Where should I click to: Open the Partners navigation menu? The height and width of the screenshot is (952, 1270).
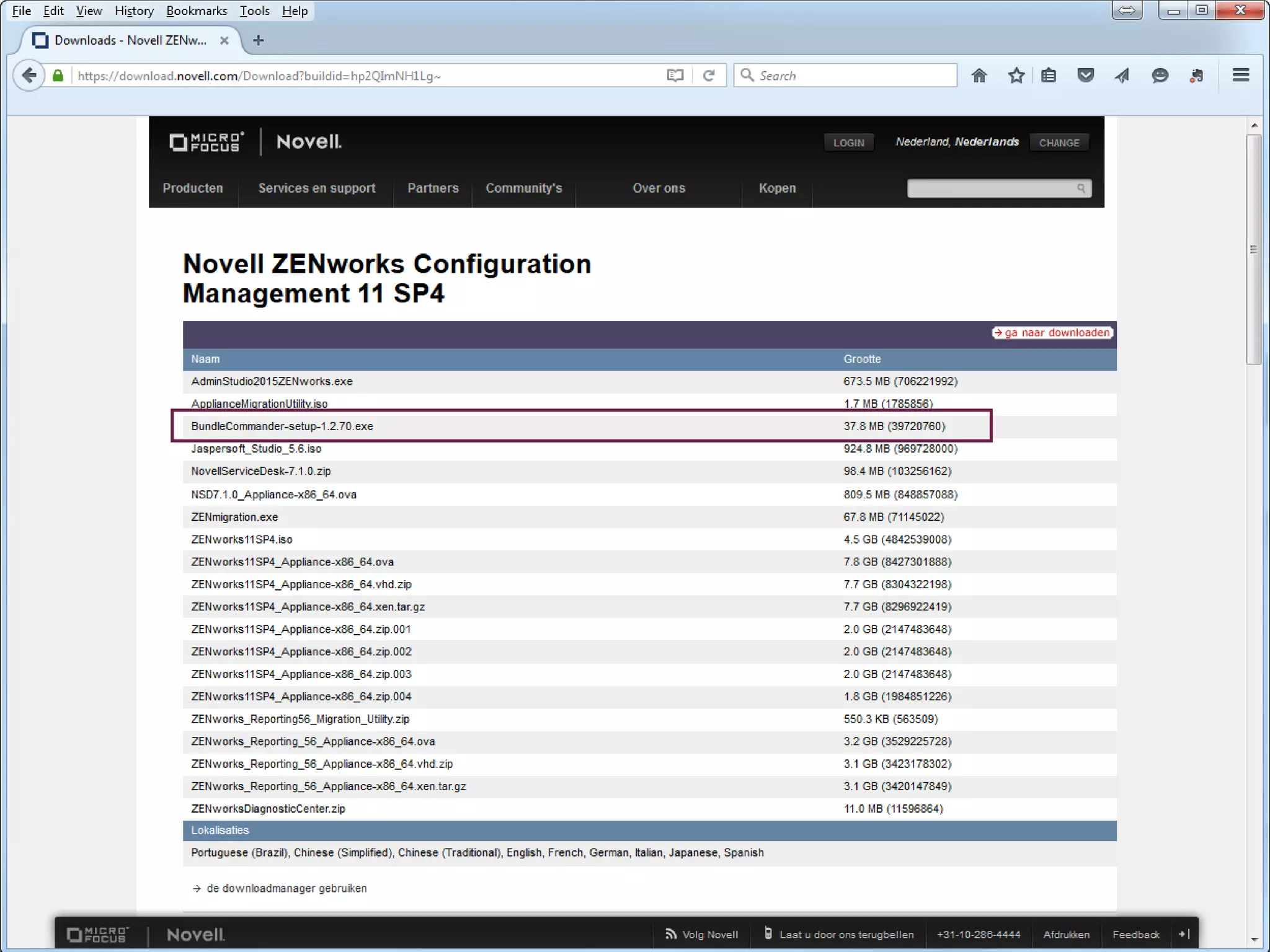433,188
